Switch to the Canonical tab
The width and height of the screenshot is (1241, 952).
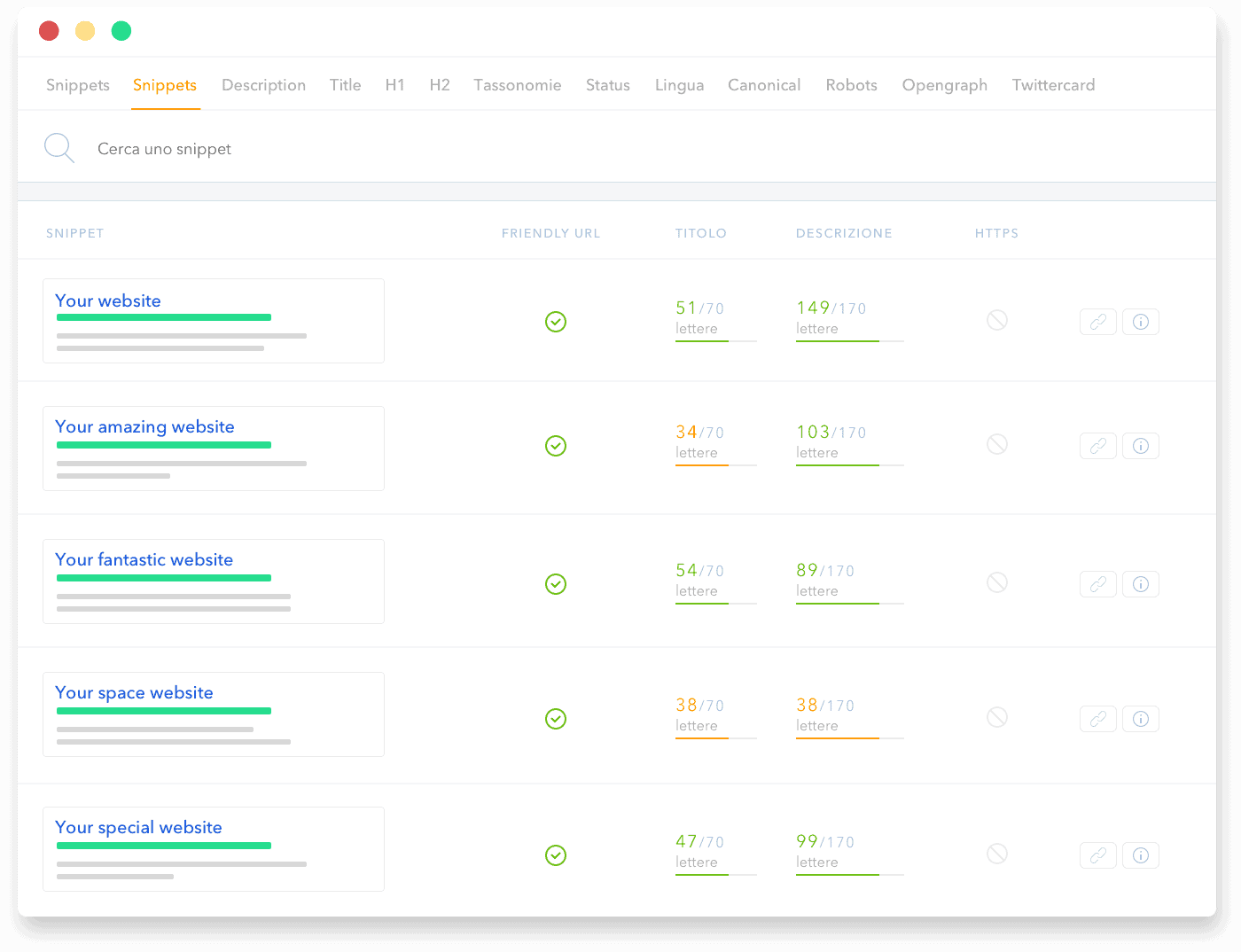point(764,85)
